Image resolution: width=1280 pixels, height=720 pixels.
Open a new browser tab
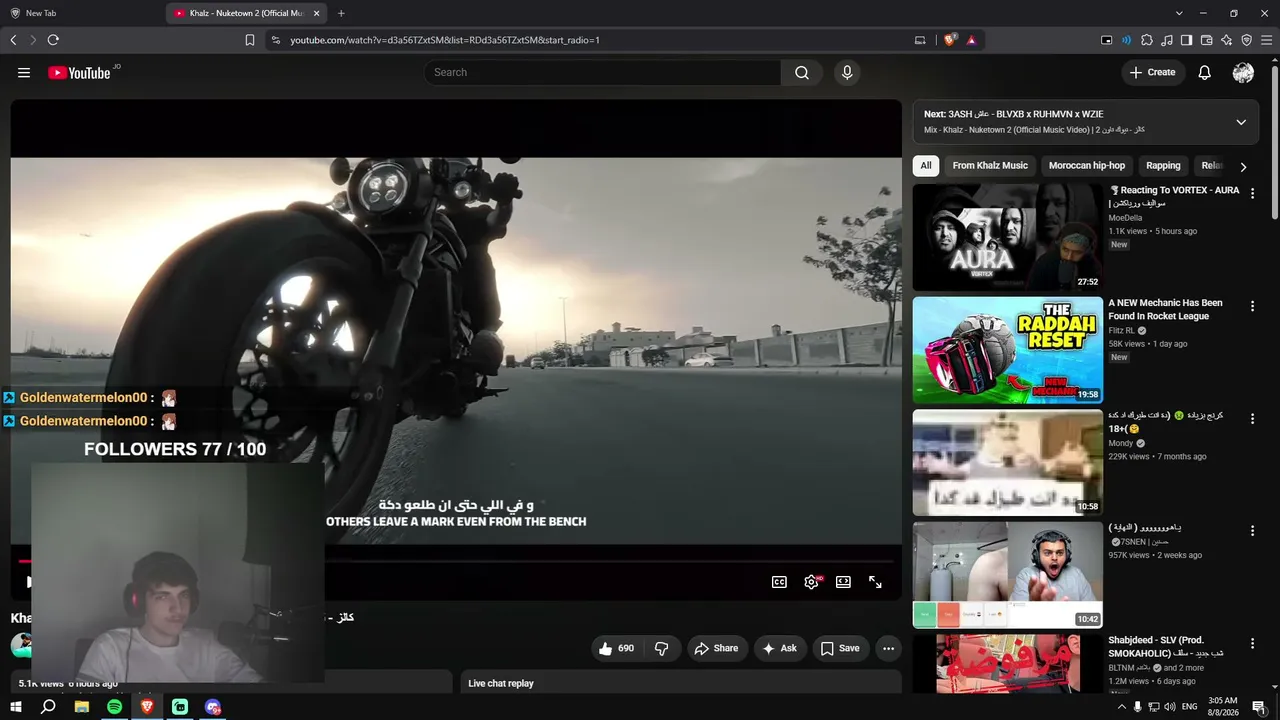click(x=341, y=13)
